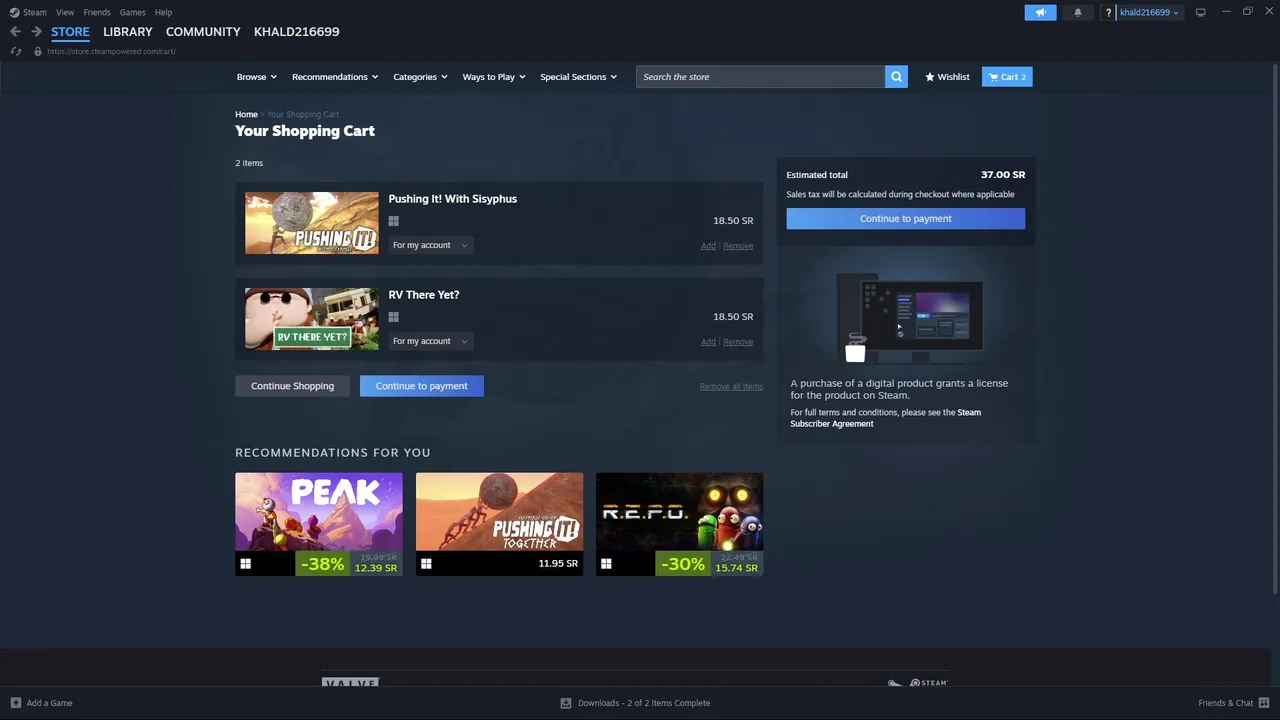
Task: Open the PEAK recommendation image
Action: (x=319, y=512)
